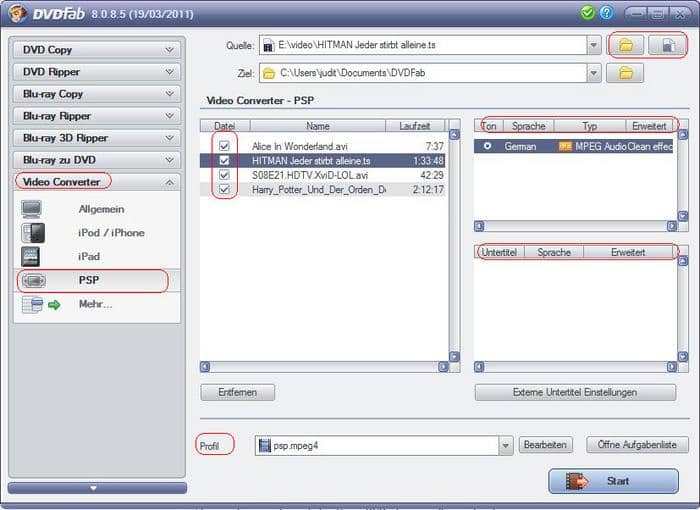Click folder icon in Ziel field
700x510 pixels.
pos(269,73)
